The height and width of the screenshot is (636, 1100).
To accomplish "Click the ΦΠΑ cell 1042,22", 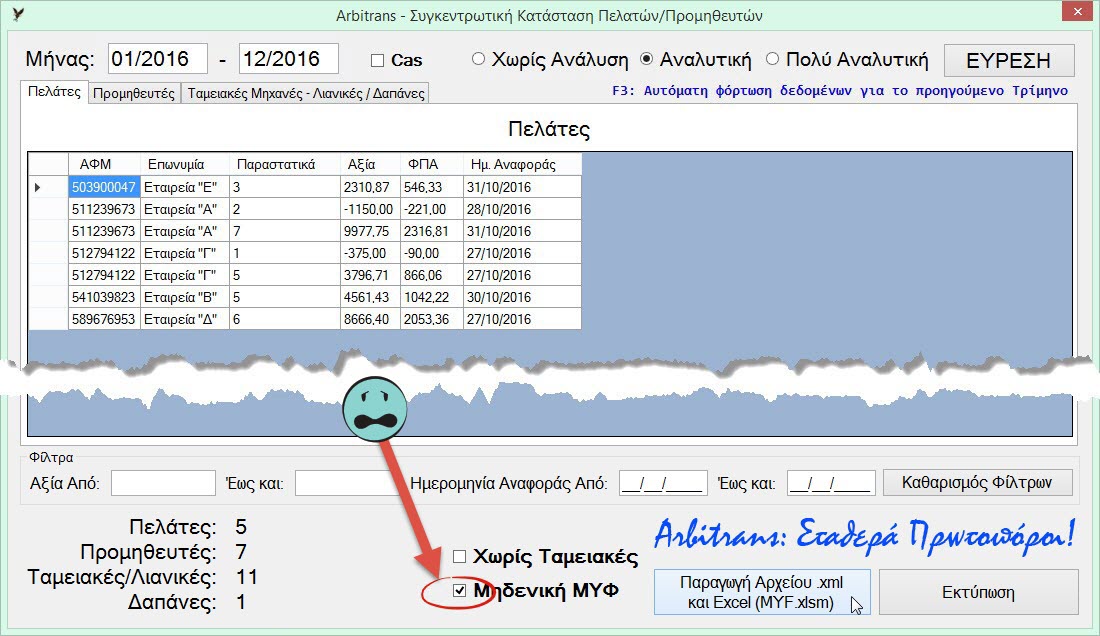I will 431,297.
